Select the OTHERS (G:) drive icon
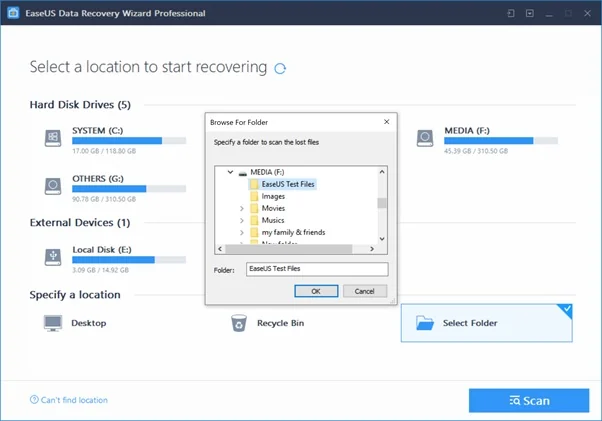 coord(53,185)
